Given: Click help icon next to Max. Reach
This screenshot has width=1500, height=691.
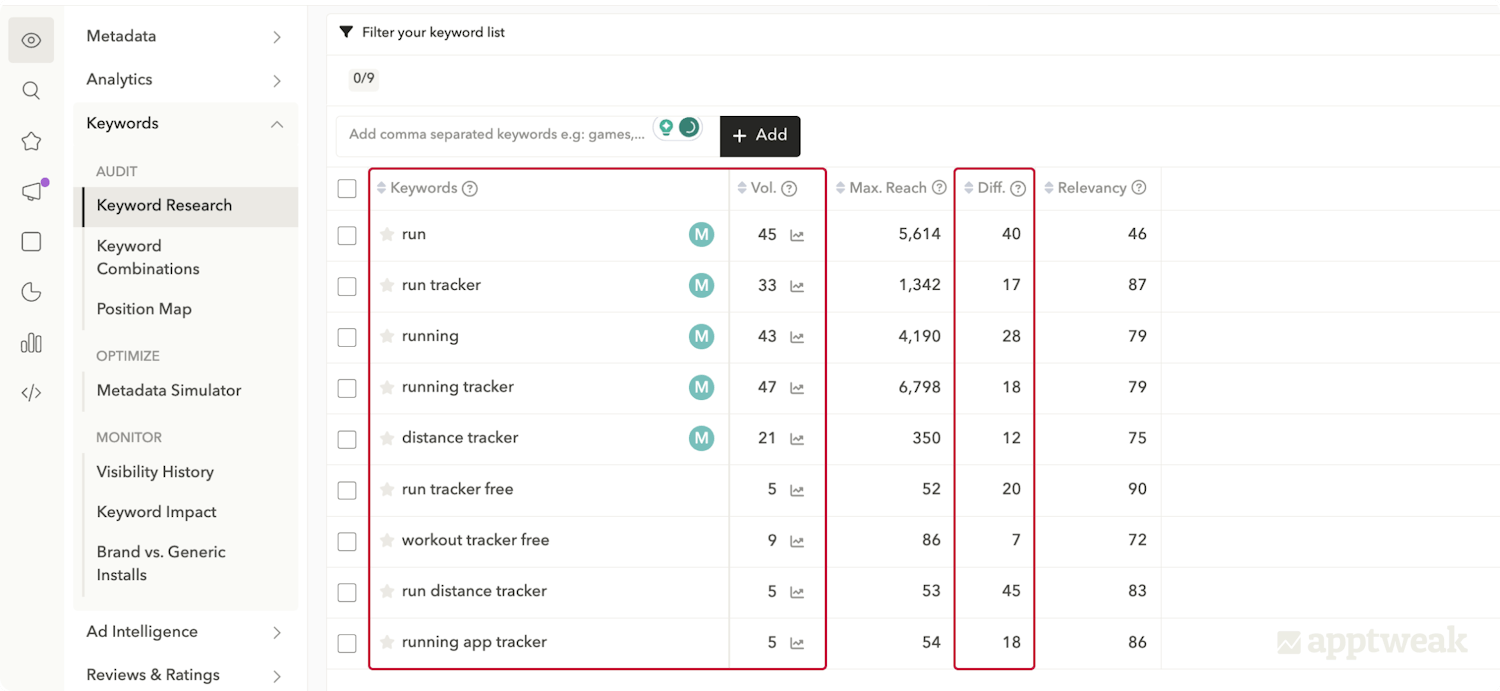Looking at the screenshot, I should point(939,188).
